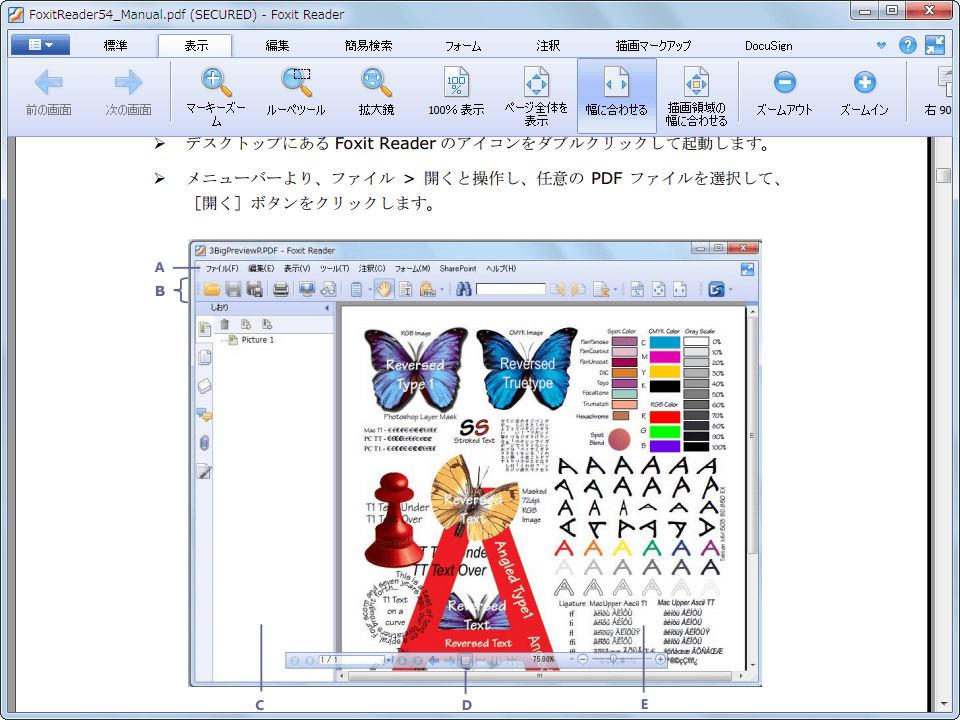Click the vertical scrollbar thumb

(x=943, y=174)
